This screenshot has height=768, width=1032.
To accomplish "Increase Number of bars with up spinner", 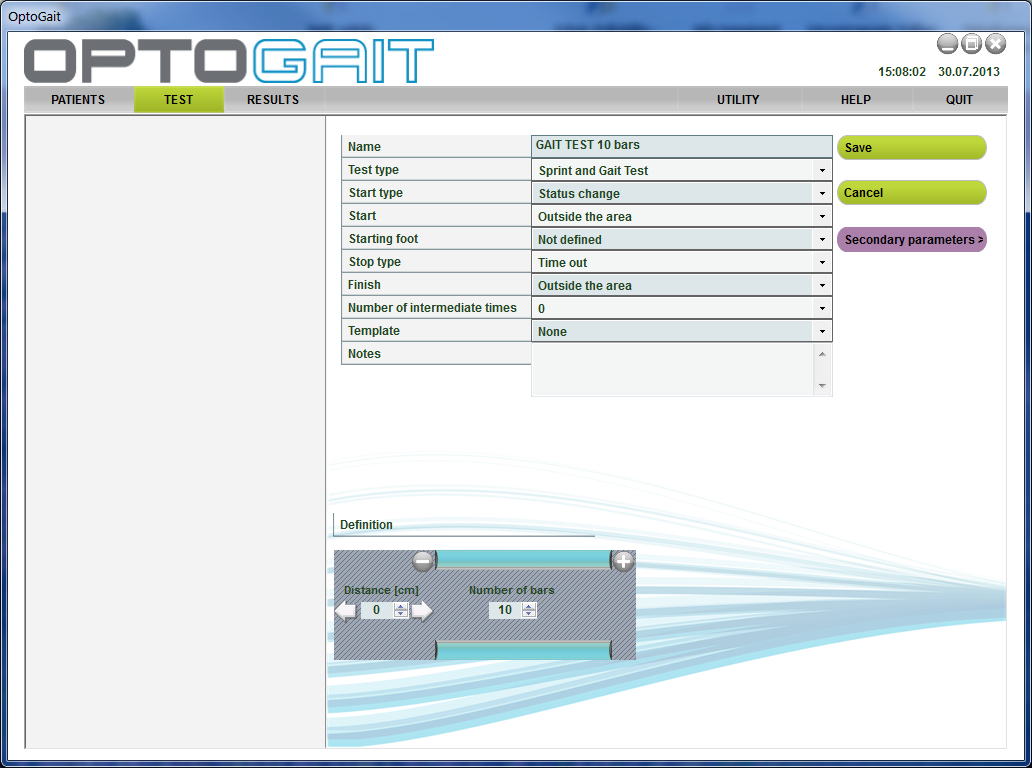I will pos(529,606).
